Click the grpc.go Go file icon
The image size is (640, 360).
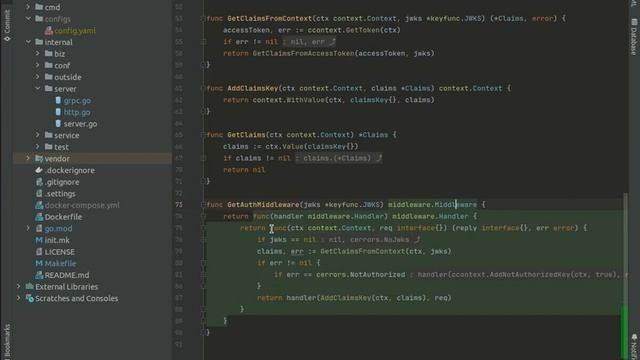click(x=58, y=100)
